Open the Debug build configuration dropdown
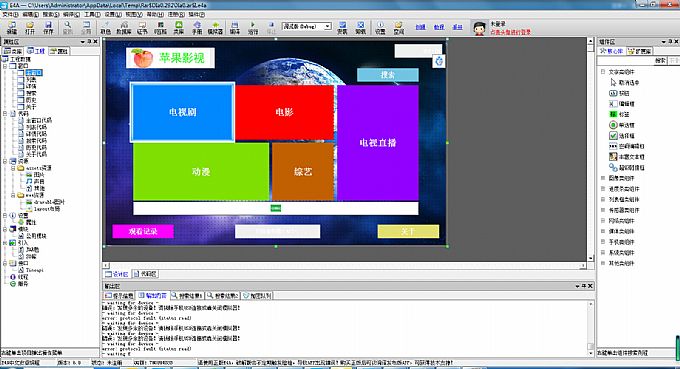 pyautogui.click(x=307, y=26)
